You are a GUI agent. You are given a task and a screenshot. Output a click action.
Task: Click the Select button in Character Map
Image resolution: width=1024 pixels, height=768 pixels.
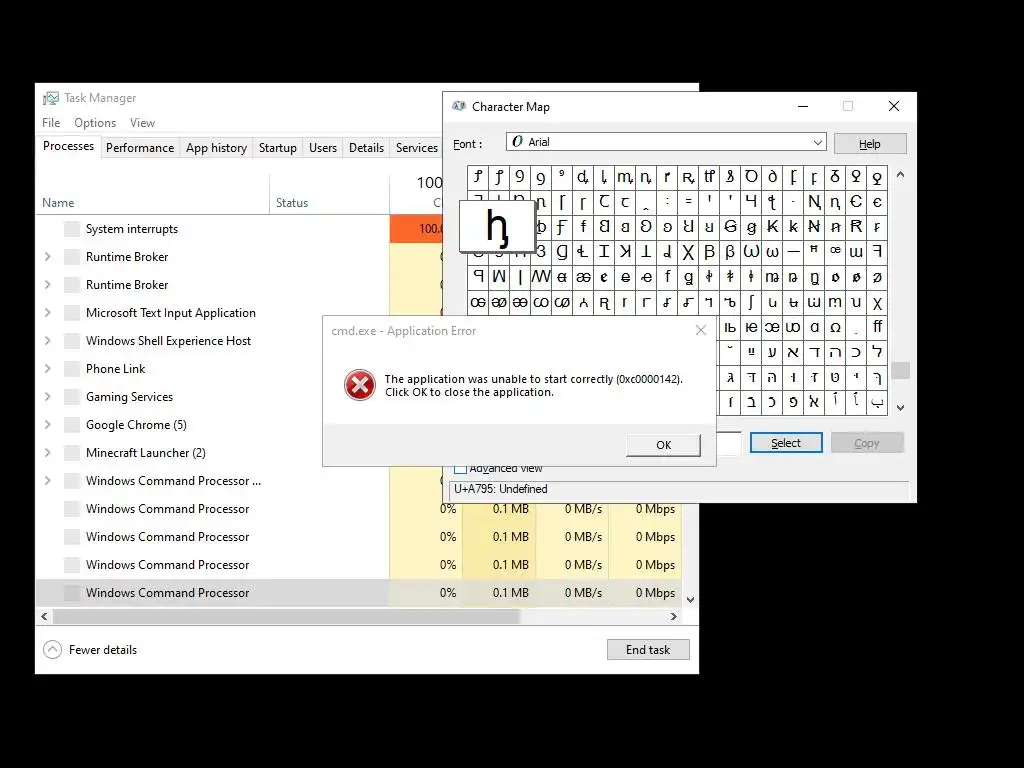[x=786, y=443]
